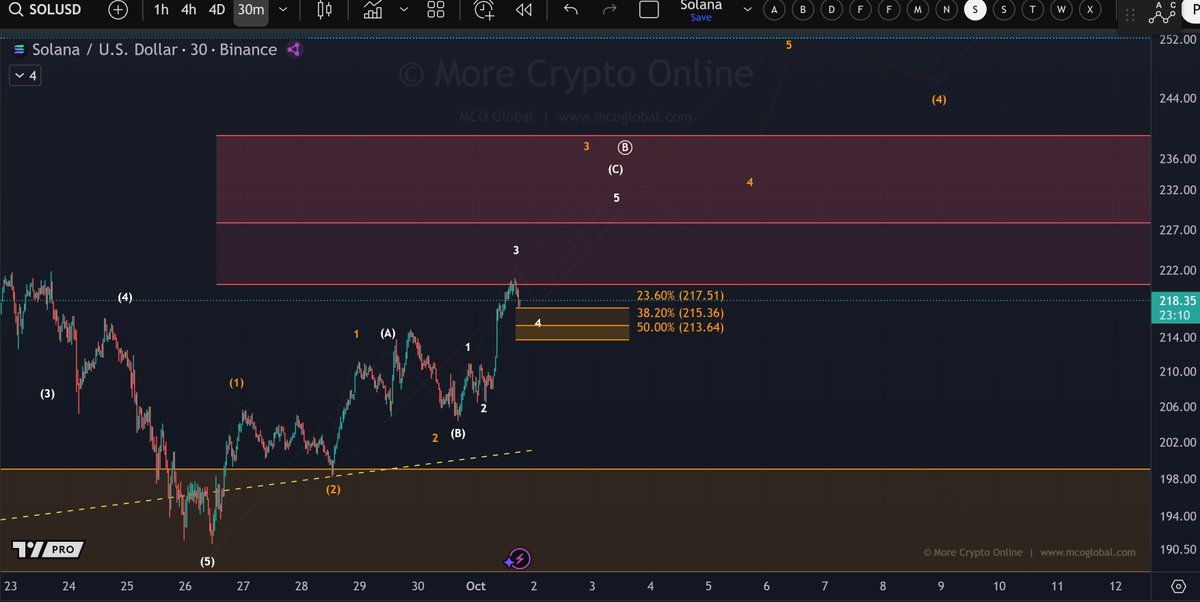This screenshot has height=602, width=1200.
Task: Select the dashed yellow trendline
Action: [x=265, y=484]
